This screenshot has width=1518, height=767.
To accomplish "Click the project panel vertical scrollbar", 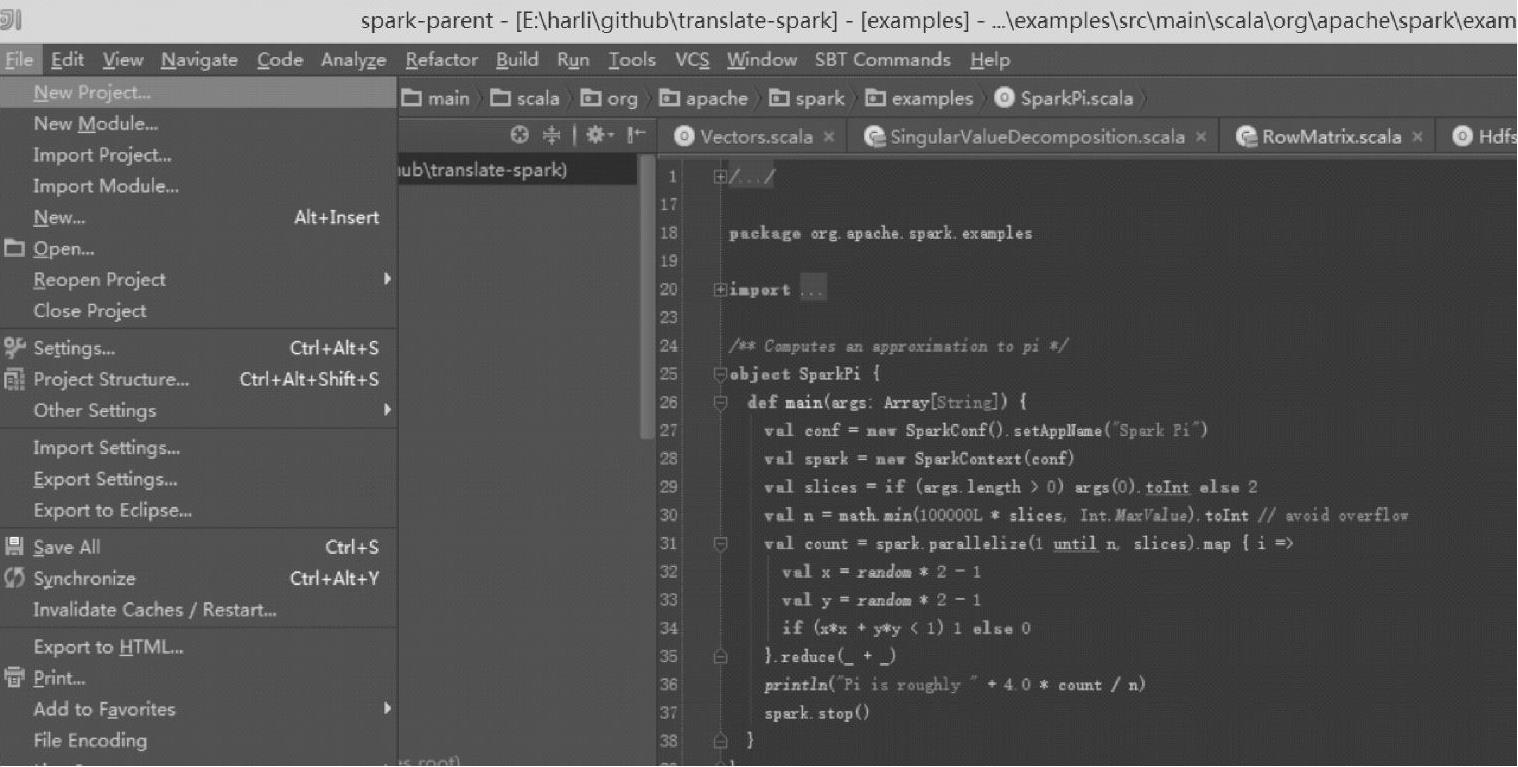I will 647,300.
